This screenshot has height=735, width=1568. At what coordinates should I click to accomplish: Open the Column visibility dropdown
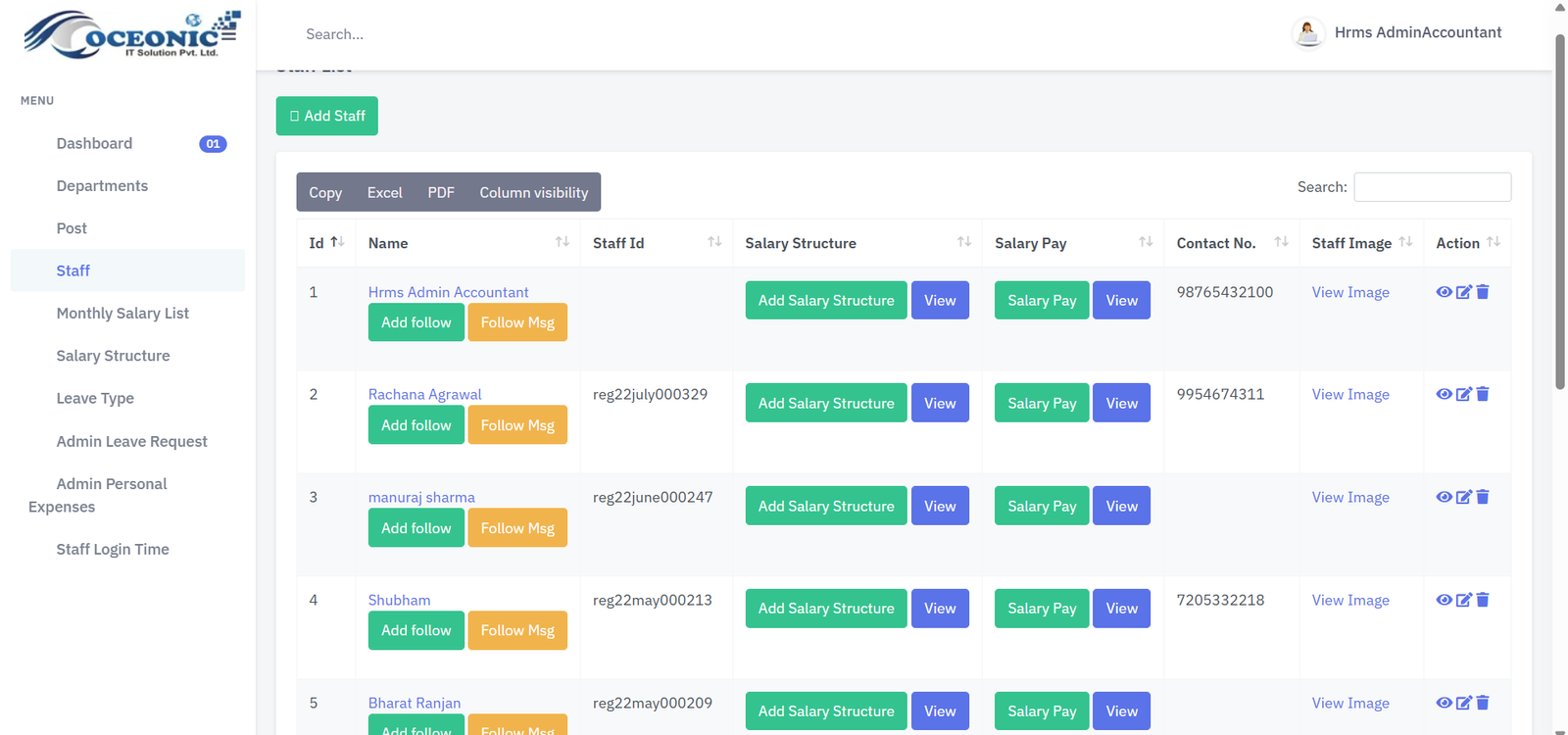[533, 193]
